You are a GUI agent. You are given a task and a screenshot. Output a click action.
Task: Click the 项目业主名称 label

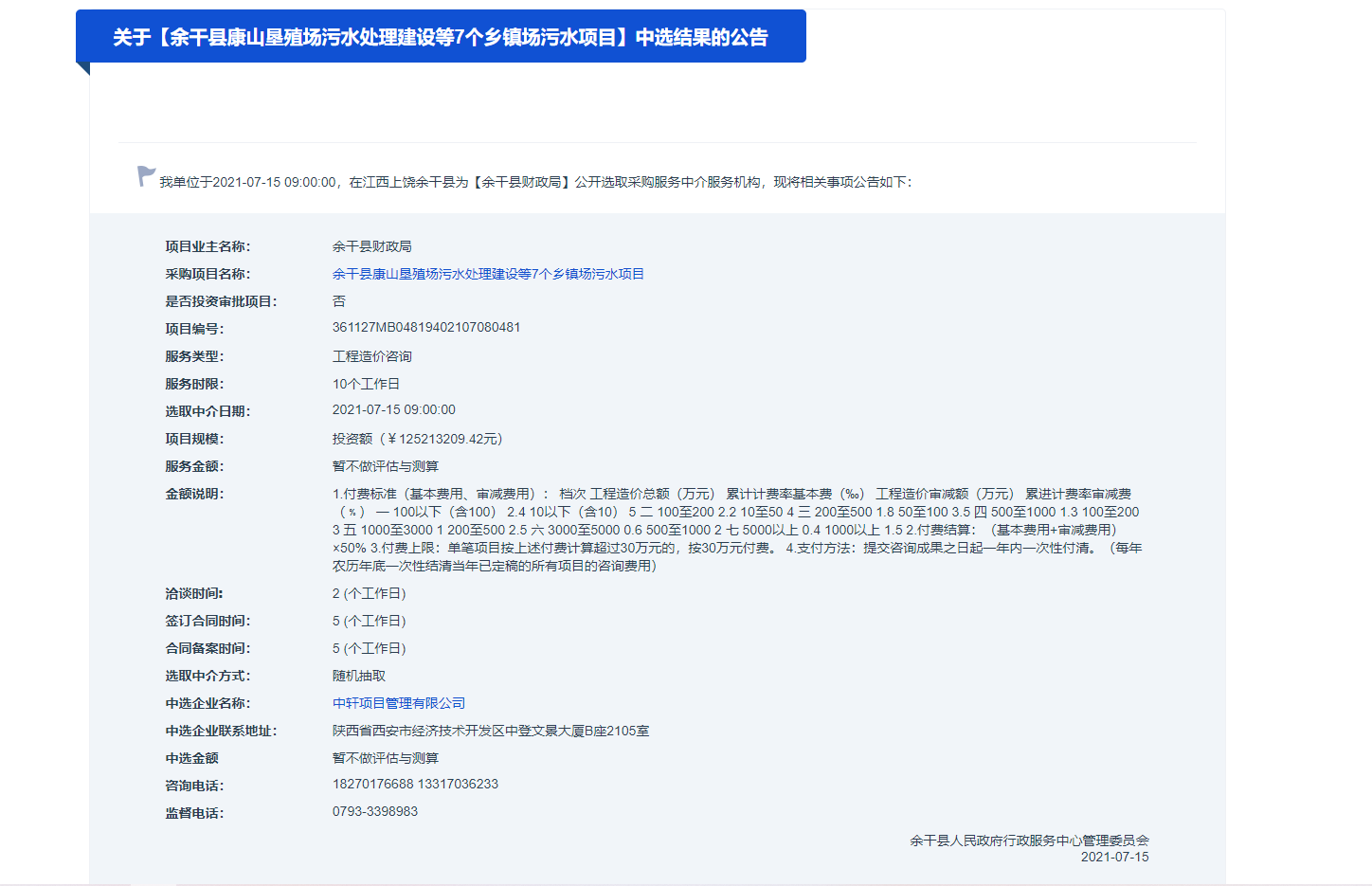click(x=208, y=246)
